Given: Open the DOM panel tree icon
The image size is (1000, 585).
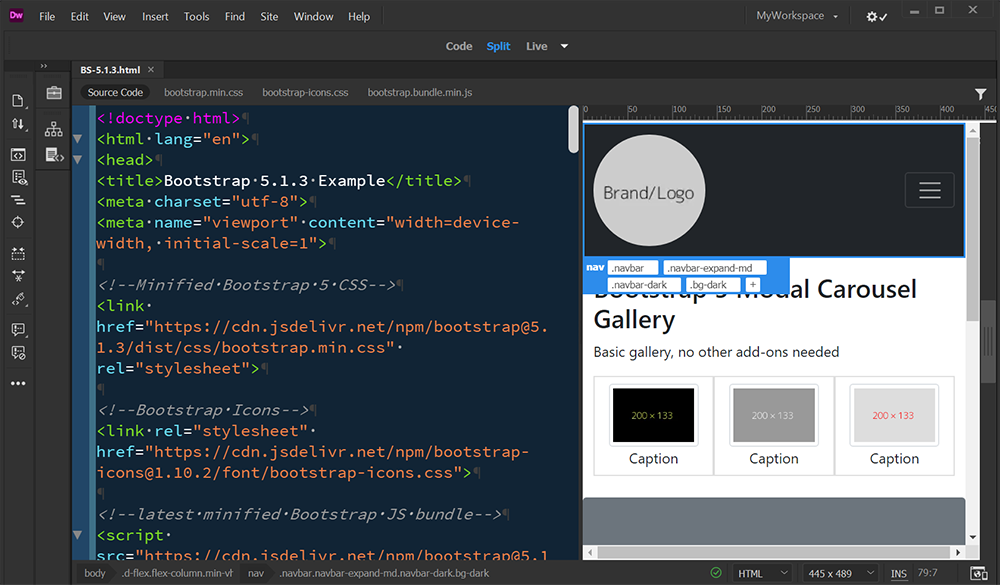Looking at the screenshot, I should tap(53, 130).
